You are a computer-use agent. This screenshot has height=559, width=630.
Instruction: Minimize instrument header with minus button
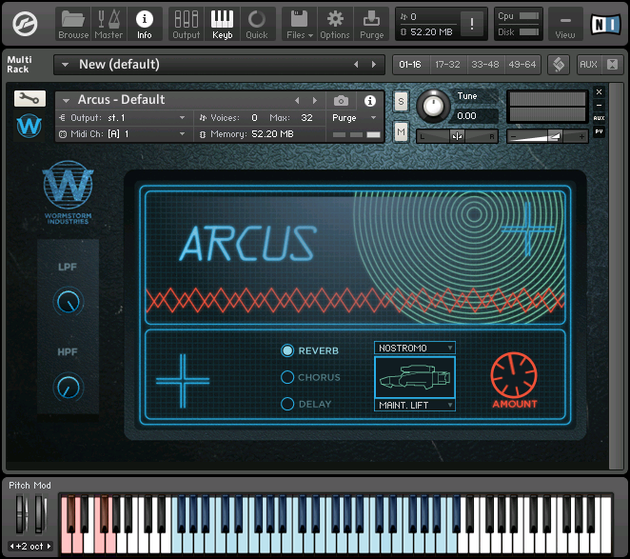pos(599,105)
